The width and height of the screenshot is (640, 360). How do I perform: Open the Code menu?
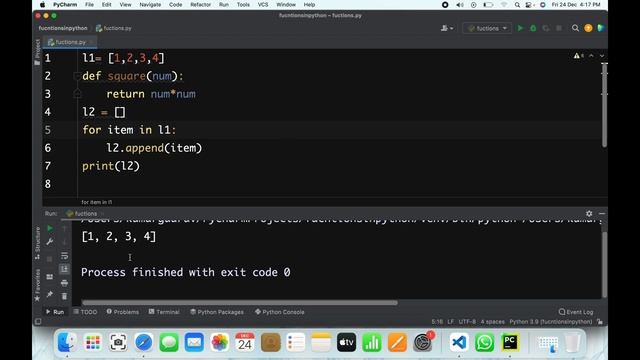point(176,4)
